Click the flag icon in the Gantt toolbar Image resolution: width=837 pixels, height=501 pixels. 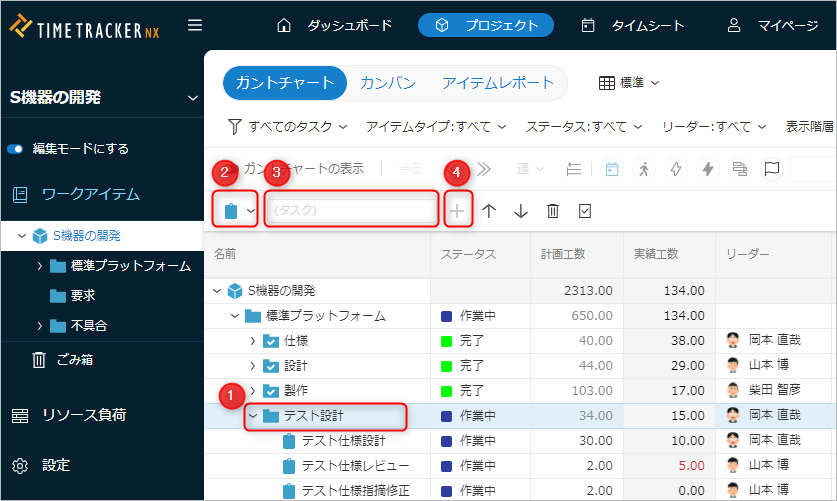click(x=772, y=169)
